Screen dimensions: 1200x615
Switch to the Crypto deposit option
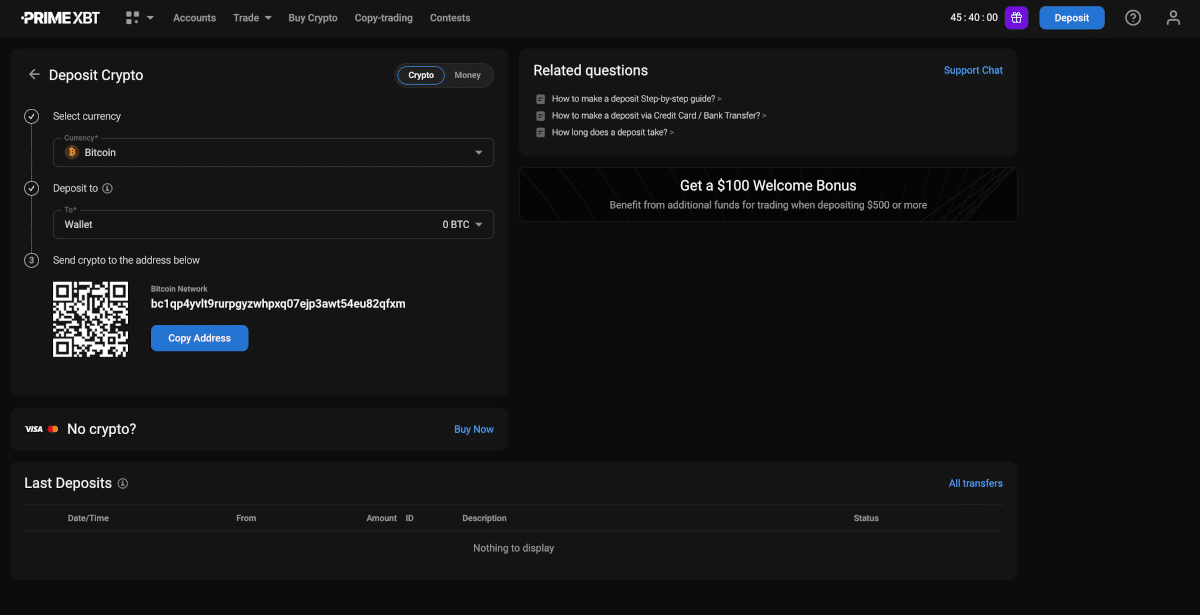click(x=421, y=75)
